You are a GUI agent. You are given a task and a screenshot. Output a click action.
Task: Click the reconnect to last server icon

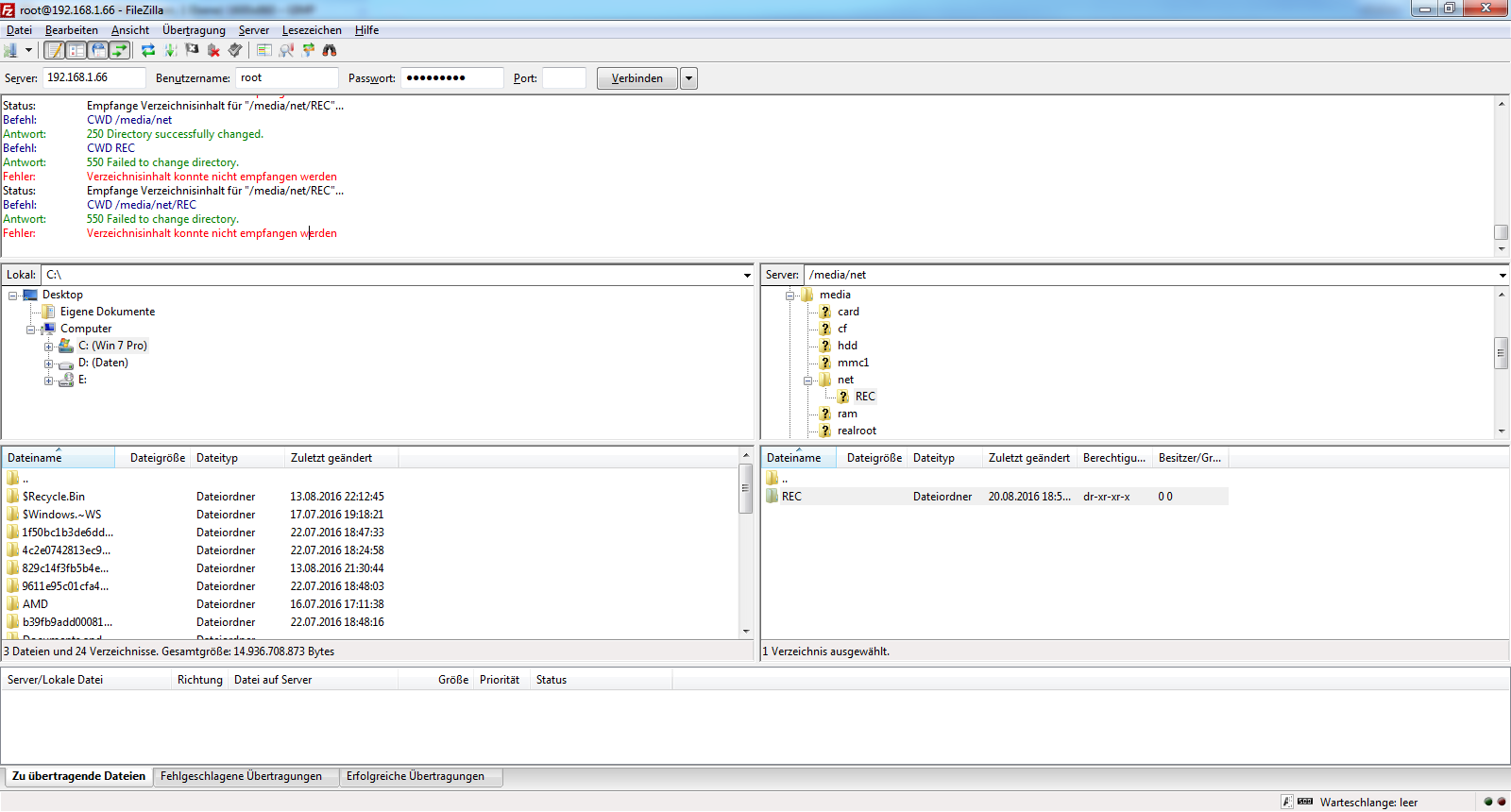point(235,51)
